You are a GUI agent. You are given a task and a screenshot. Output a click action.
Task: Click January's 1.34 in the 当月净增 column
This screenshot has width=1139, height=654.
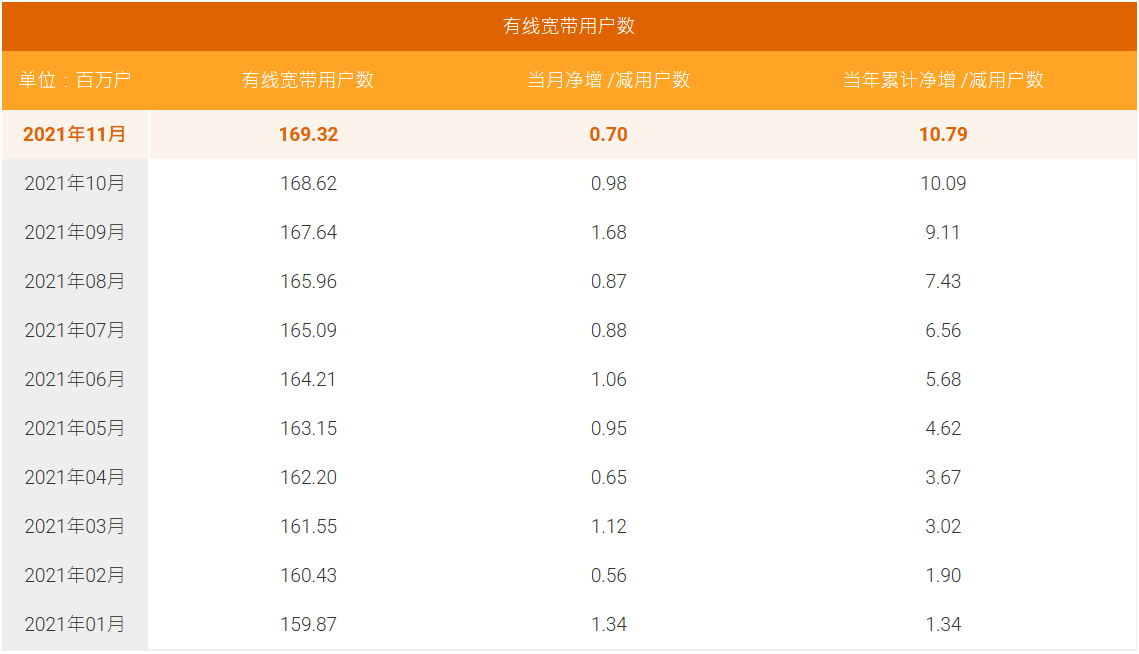[608, 624]
